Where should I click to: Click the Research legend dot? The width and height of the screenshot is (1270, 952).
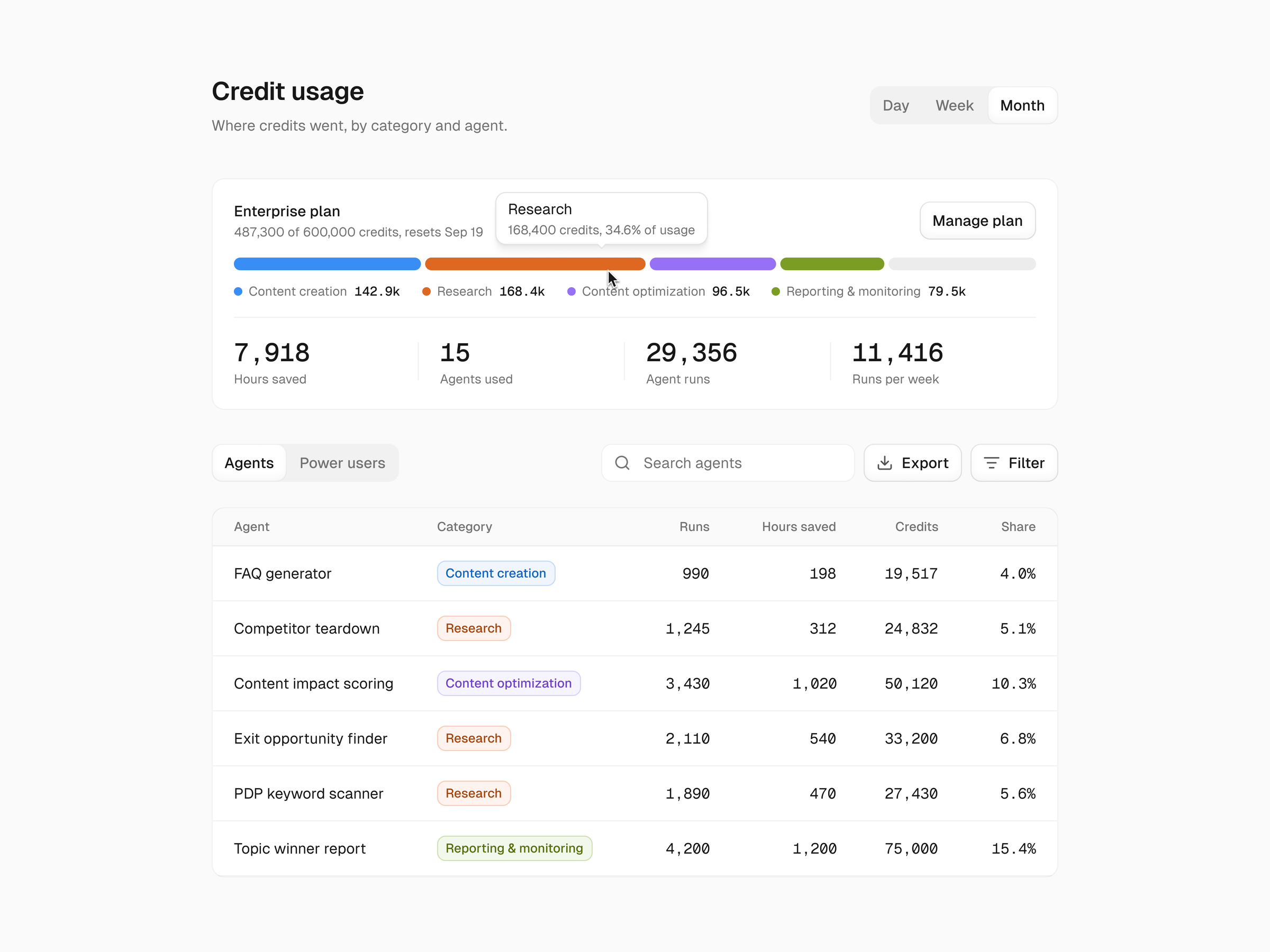pyautogui.click(x=427, y=291)
